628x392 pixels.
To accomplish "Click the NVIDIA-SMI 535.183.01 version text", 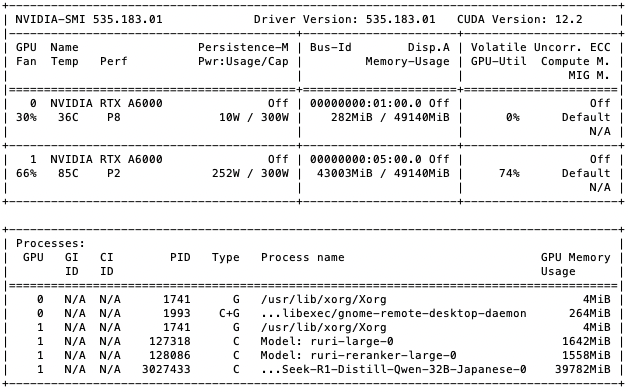I will [89, 19].
